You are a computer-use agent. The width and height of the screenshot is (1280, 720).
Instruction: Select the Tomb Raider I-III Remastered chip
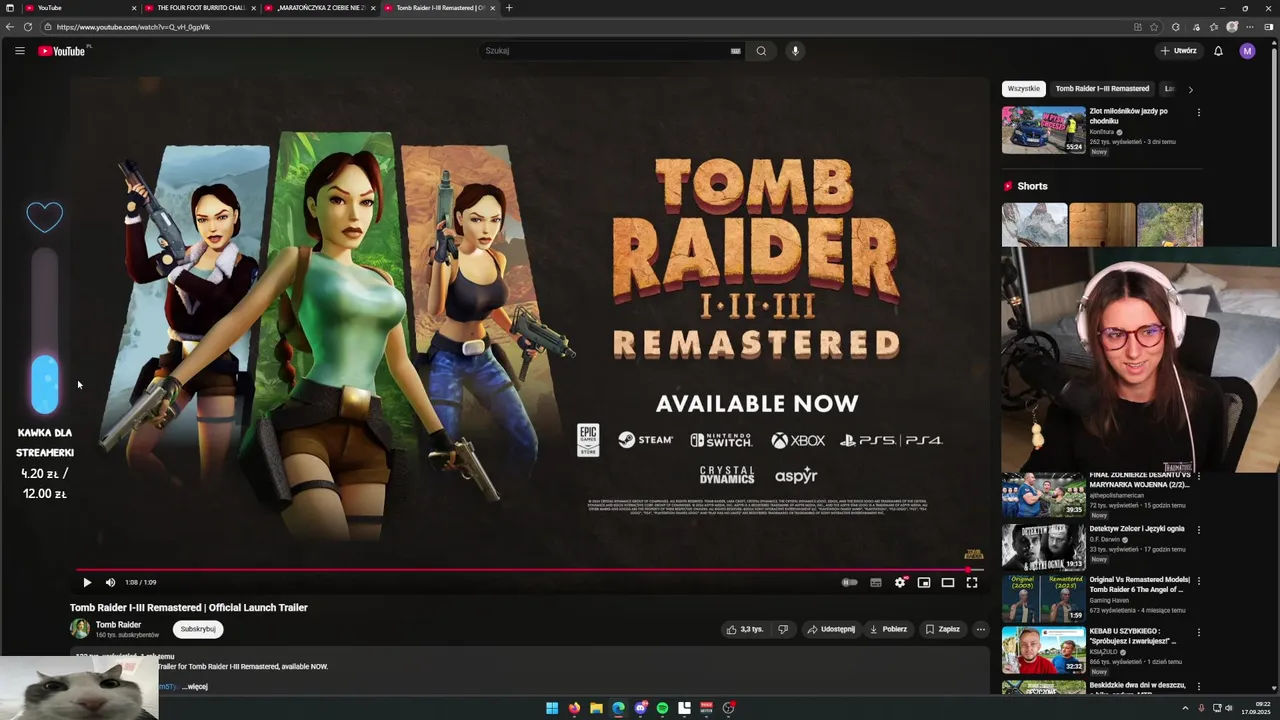point(1102,89)
